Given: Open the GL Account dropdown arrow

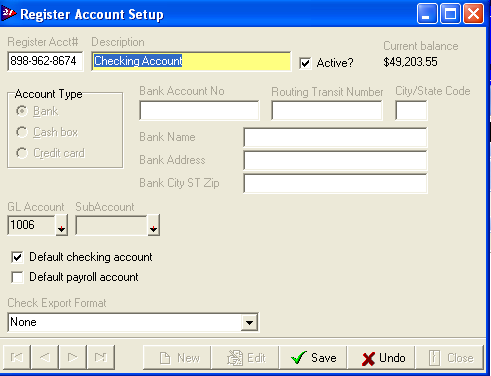Looking at the screenshot, I should 61,226.
